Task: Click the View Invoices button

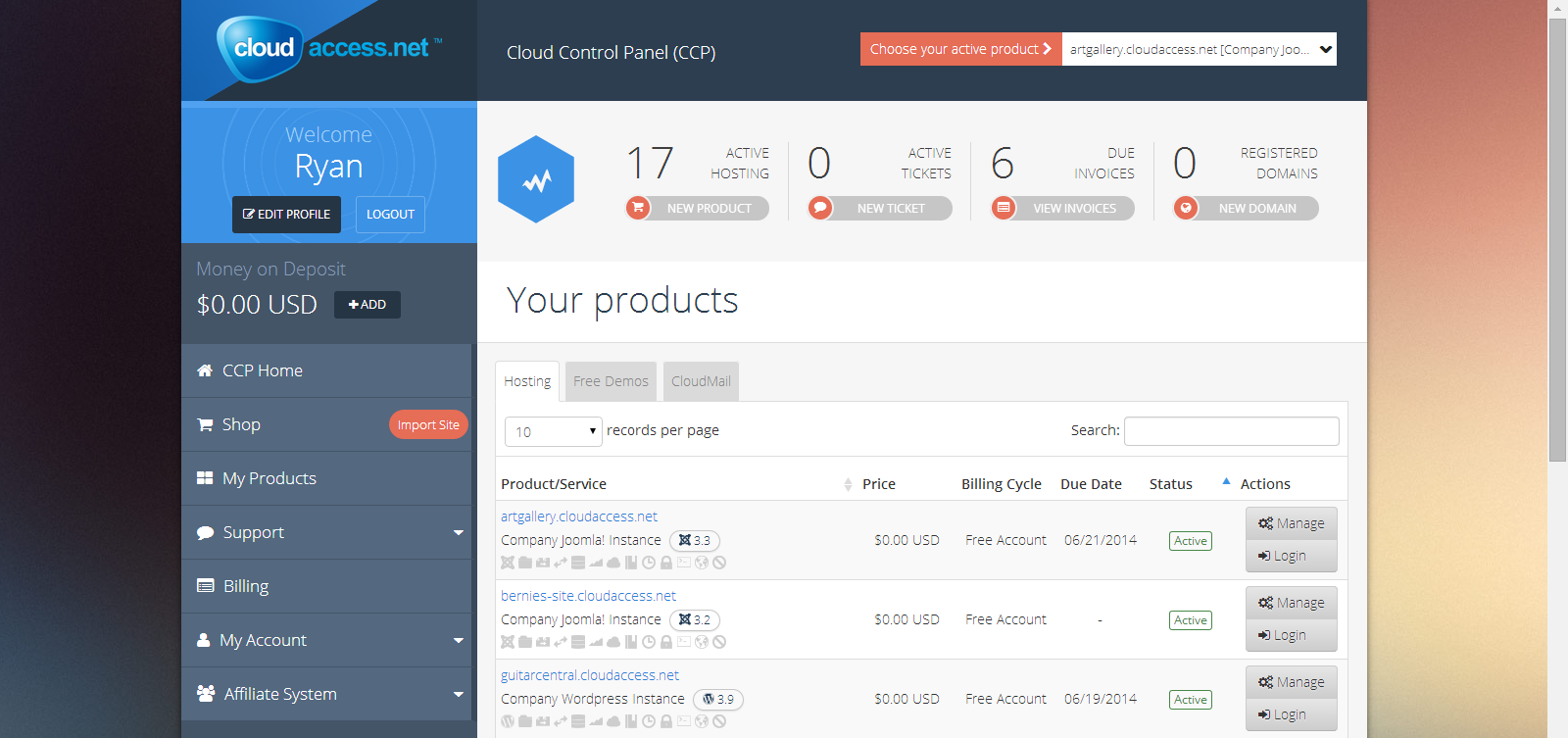Action: coord(1062,209)
